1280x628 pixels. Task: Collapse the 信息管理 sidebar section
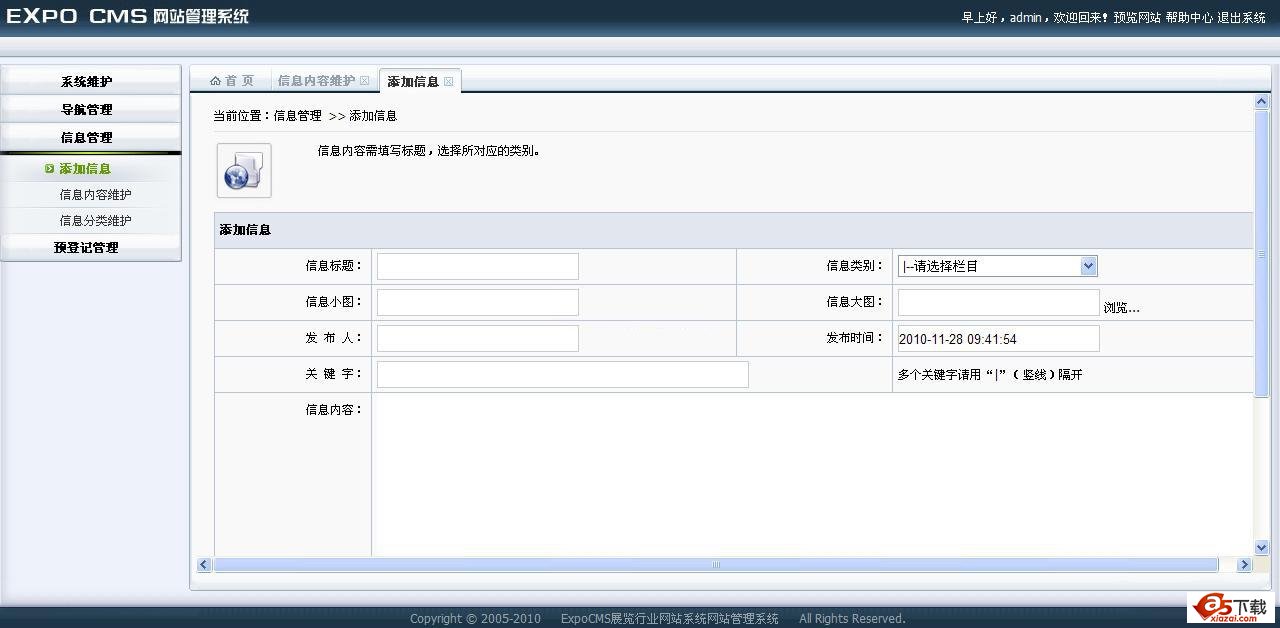tap(91, 138)
